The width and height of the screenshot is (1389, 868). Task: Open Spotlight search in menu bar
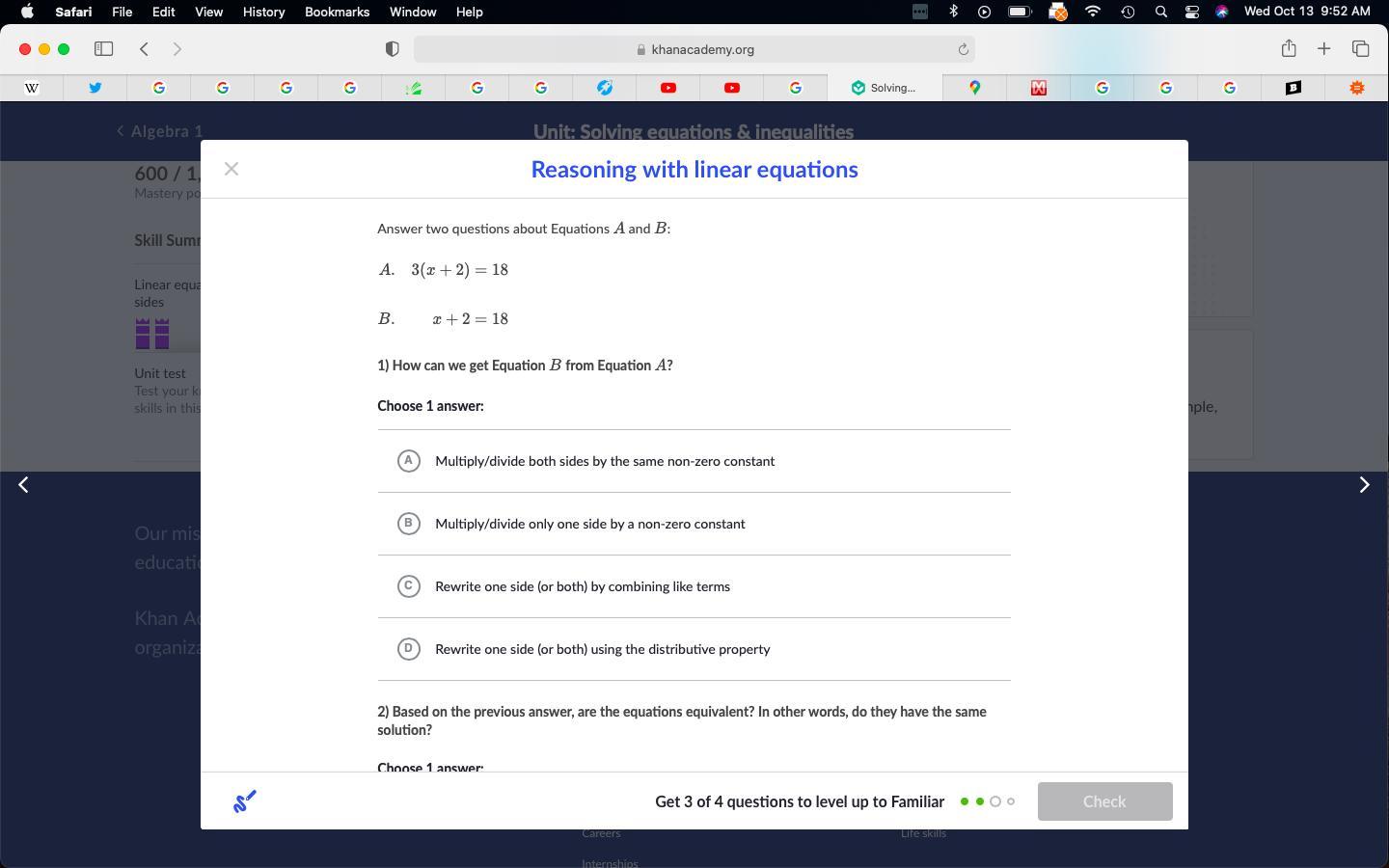[1161, 12]
